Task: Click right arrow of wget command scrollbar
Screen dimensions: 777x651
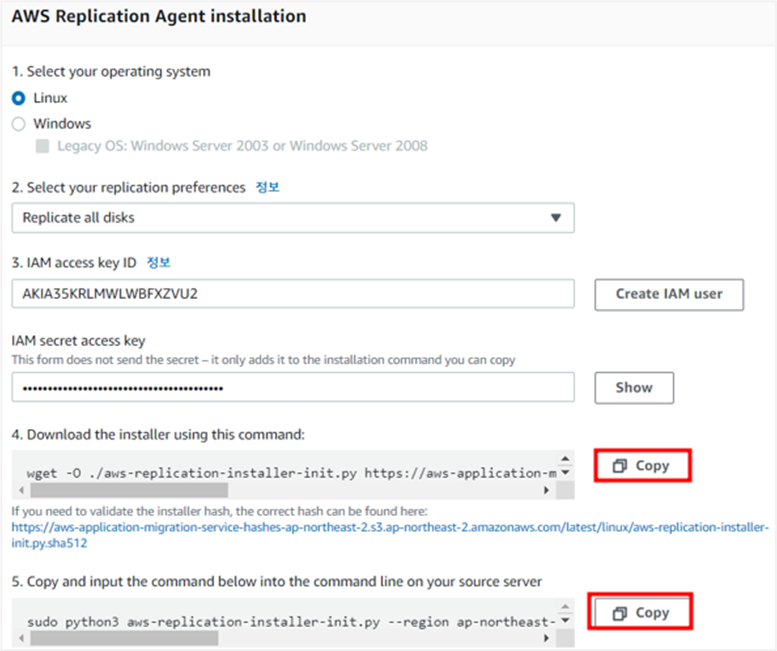Action: pyautogui.click(x=547, y=490)
